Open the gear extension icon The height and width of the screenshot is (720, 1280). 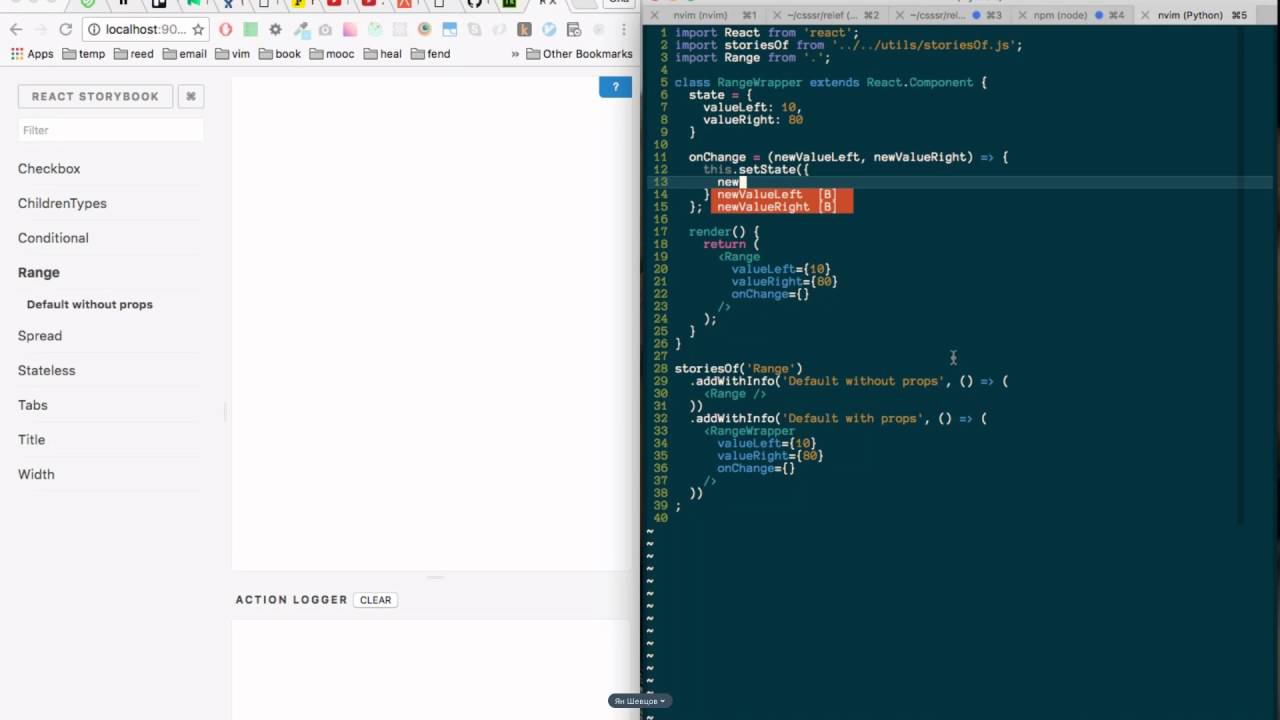click(275, 30)
